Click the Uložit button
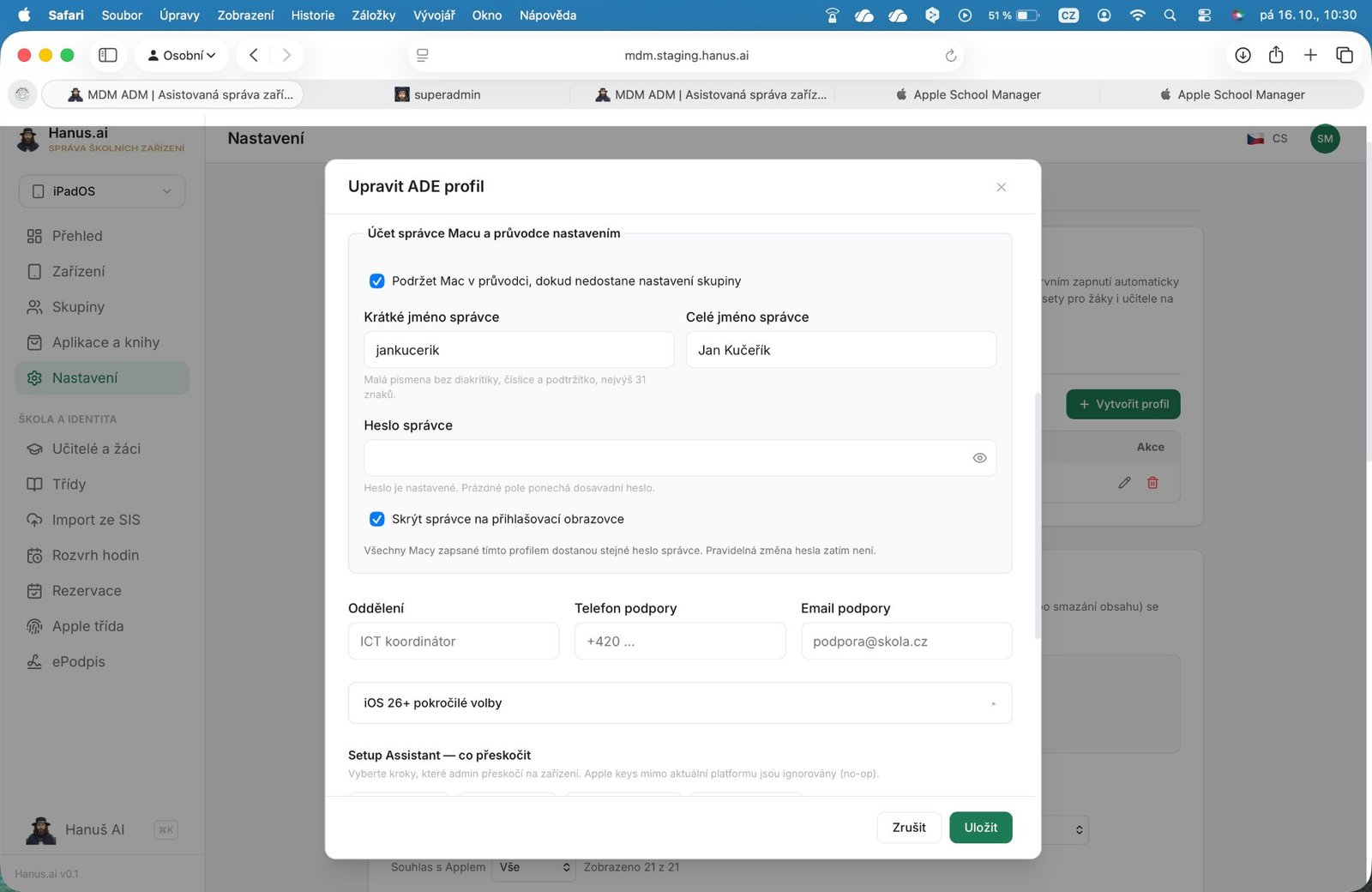 980,828
